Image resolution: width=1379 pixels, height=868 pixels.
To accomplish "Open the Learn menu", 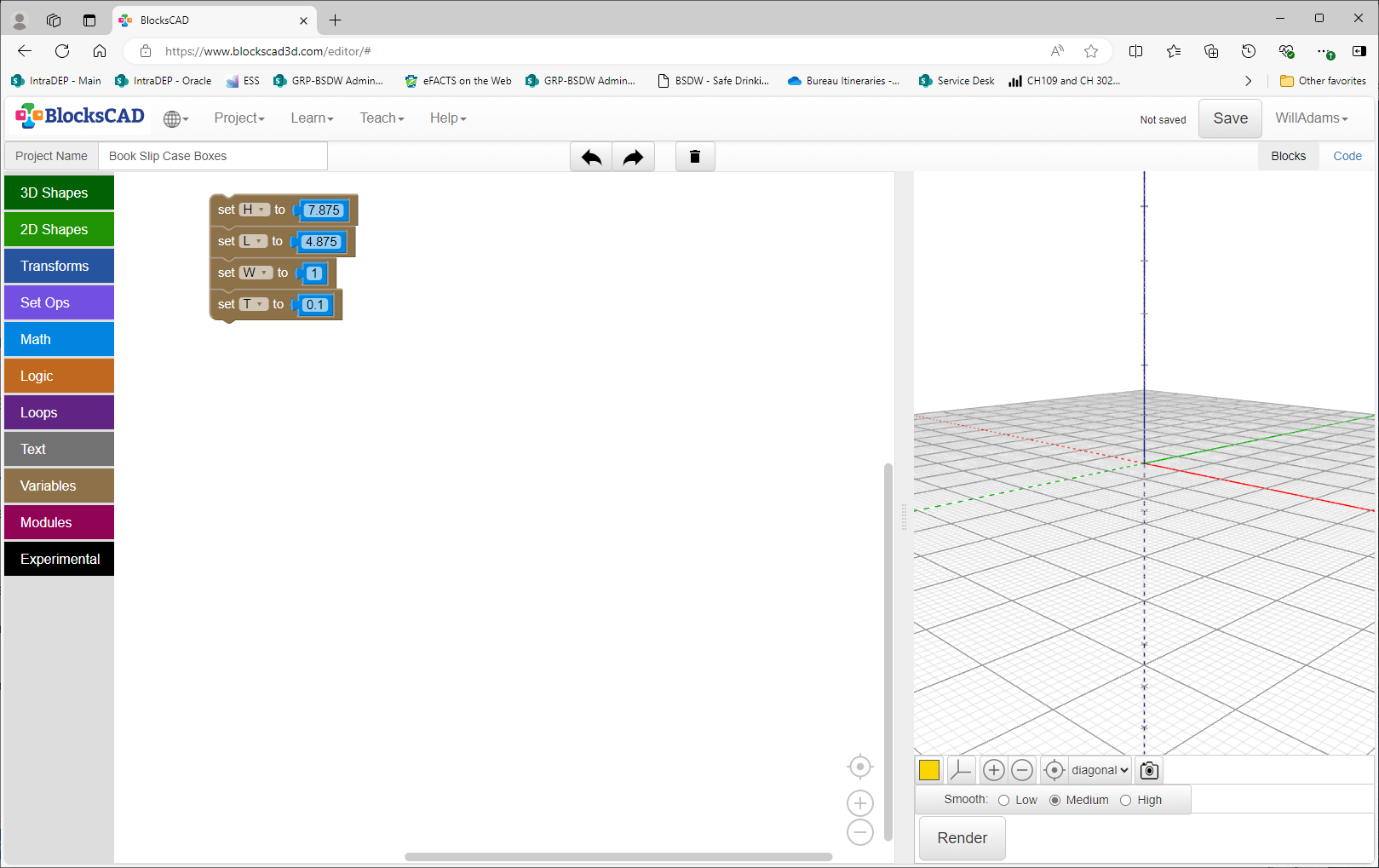I will pos(312,118).
